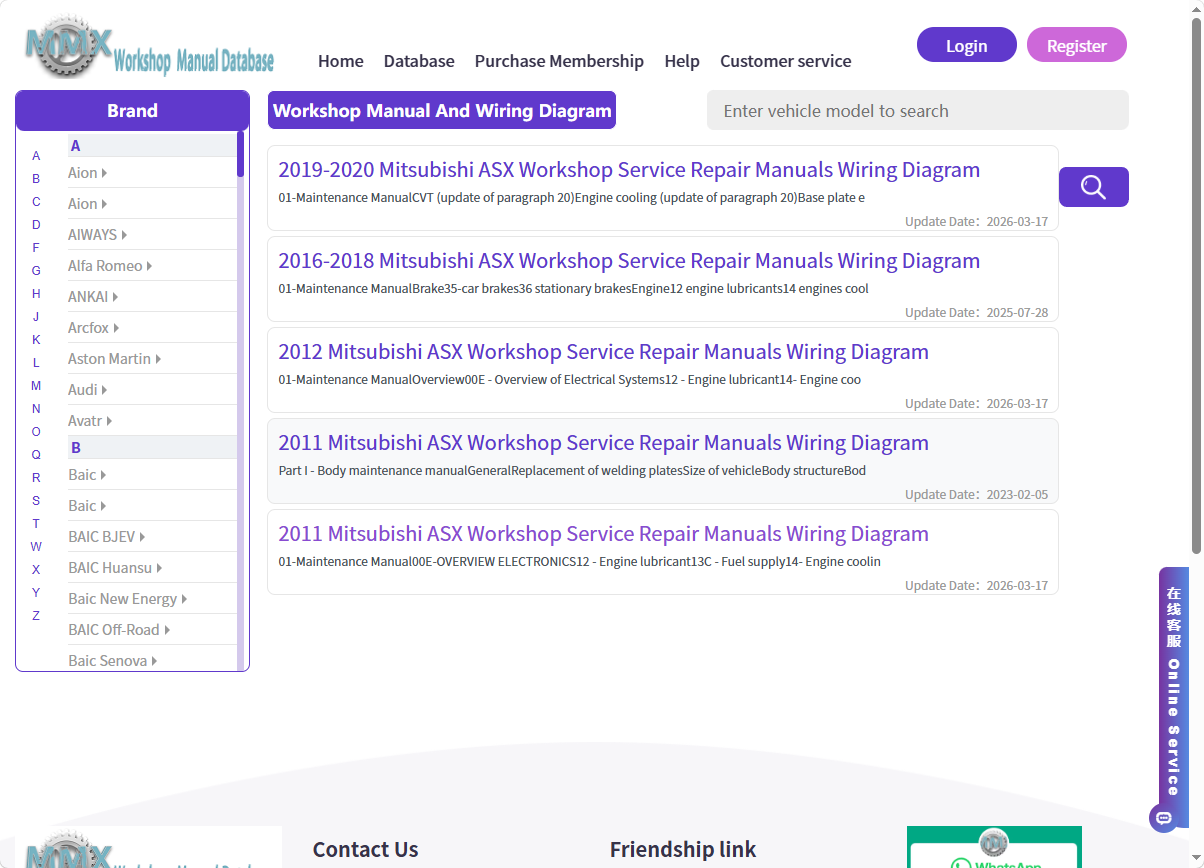Jump to letter T in brand index
Image resolution: width=1204 pixels, height=868 pixels.
point(36,524)
